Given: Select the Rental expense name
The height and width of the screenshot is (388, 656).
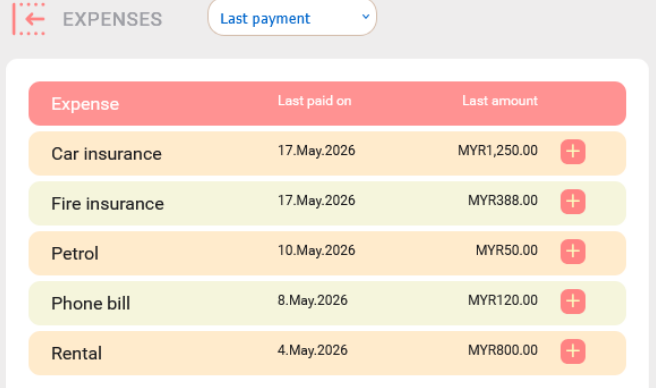Looking at the screenshot, I should [x=77, y=353].
